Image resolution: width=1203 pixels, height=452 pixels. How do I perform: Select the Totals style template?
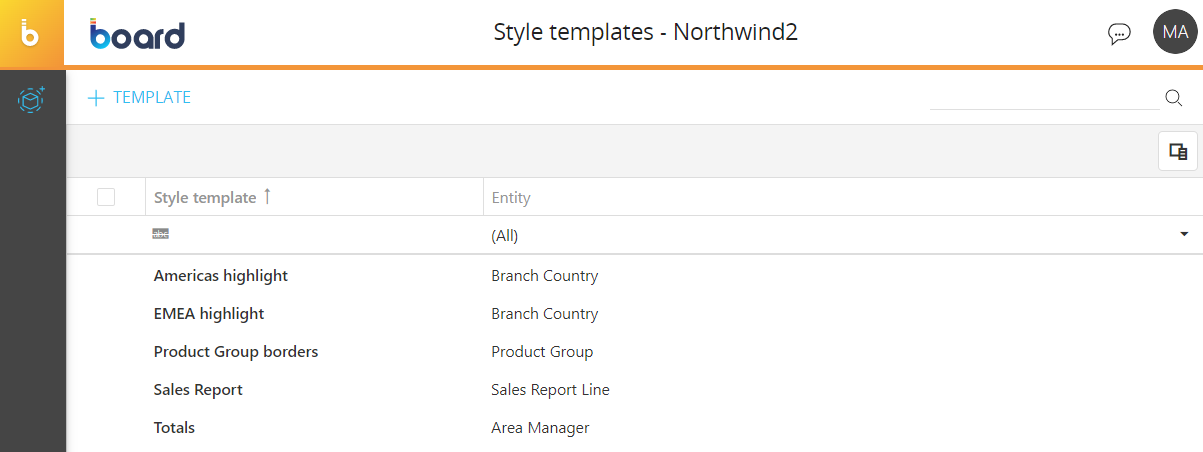(x=175, y=428)
